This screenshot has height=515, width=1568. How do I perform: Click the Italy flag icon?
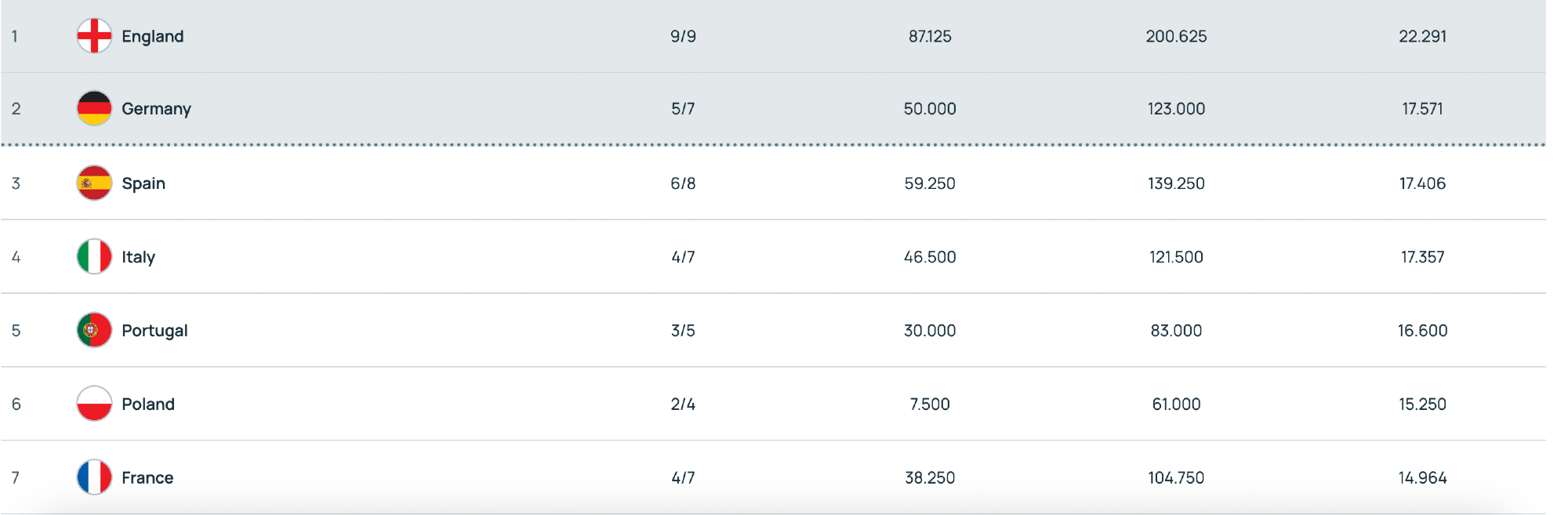pyautogui.click(x=94, y=257)
